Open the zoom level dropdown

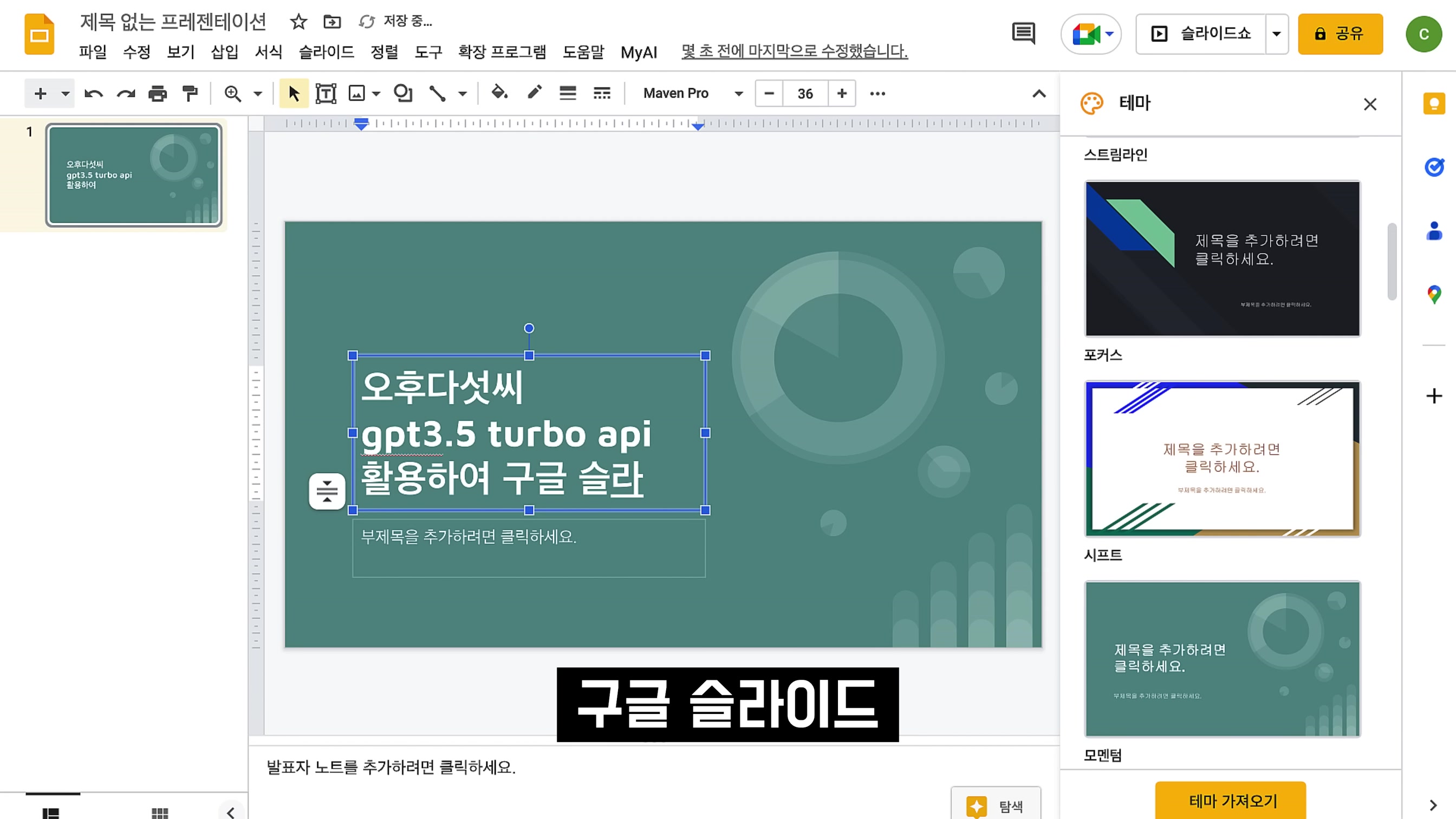258,93
